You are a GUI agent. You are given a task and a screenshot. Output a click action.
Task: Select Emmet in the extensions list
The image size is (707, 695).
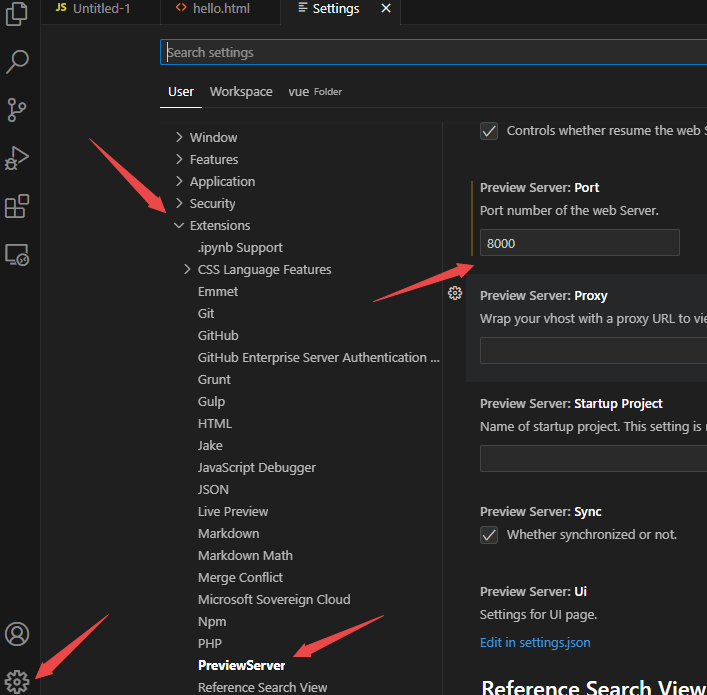pyautogui.click(x=218, y=291)
